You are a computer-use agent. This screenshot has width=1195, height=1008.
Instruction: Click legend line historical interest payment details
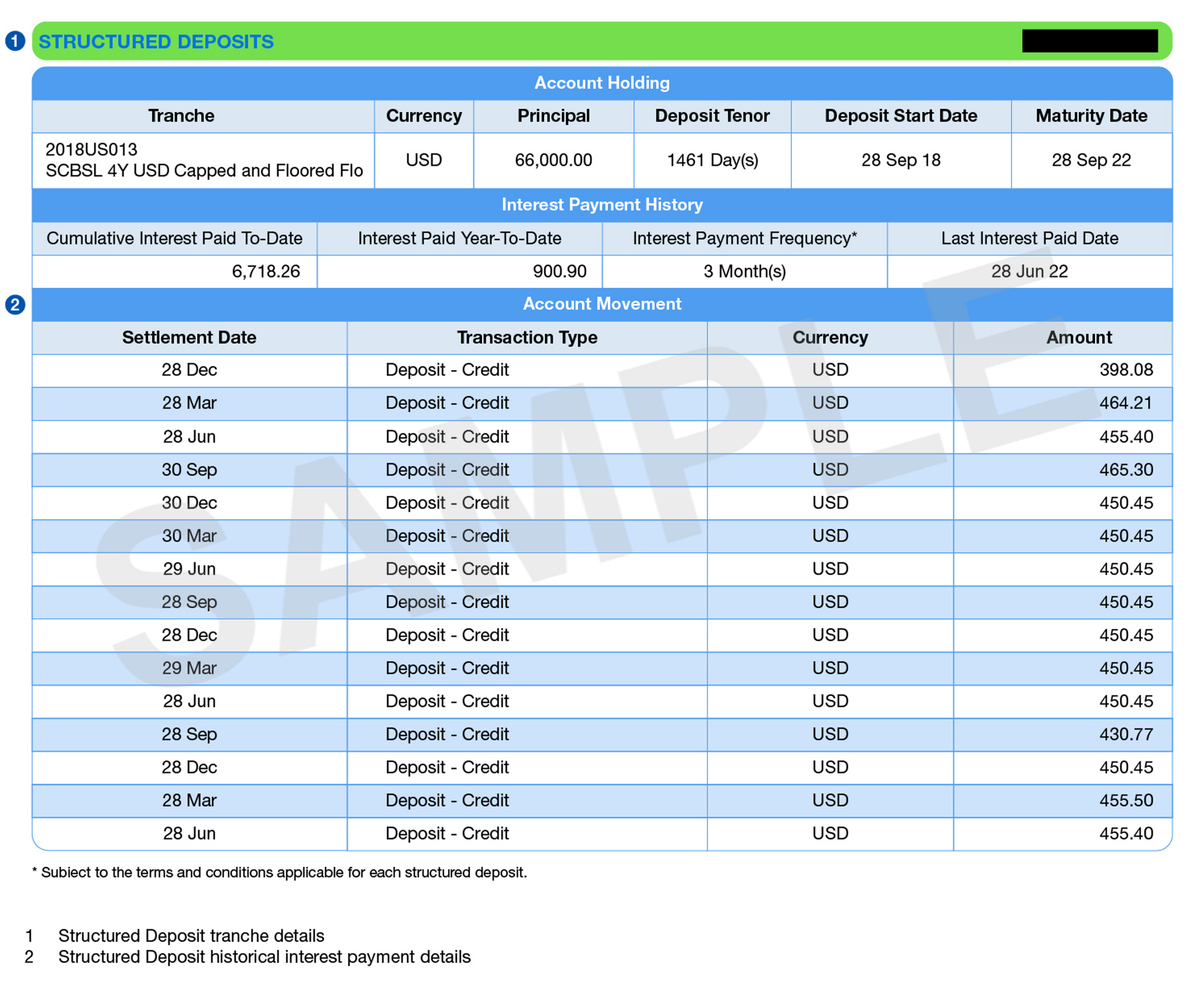coord(264,958)
